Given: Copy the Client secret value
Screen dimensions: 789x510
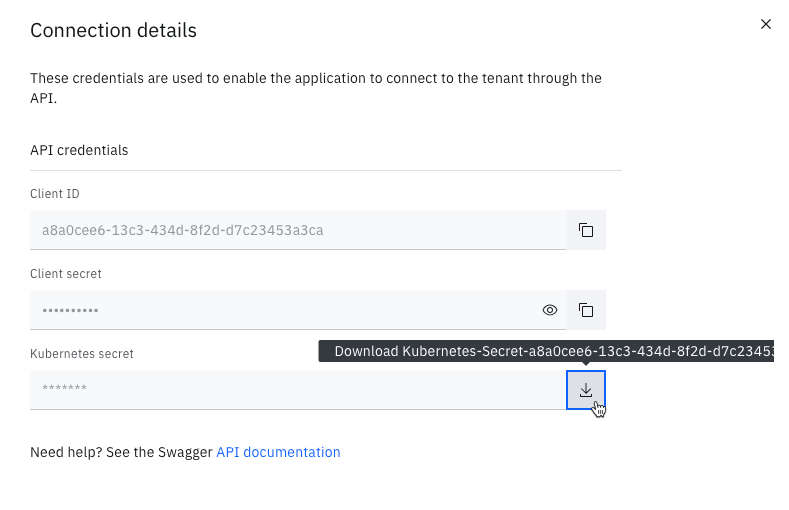Looking at the screenshot, I should click(586, 310).
